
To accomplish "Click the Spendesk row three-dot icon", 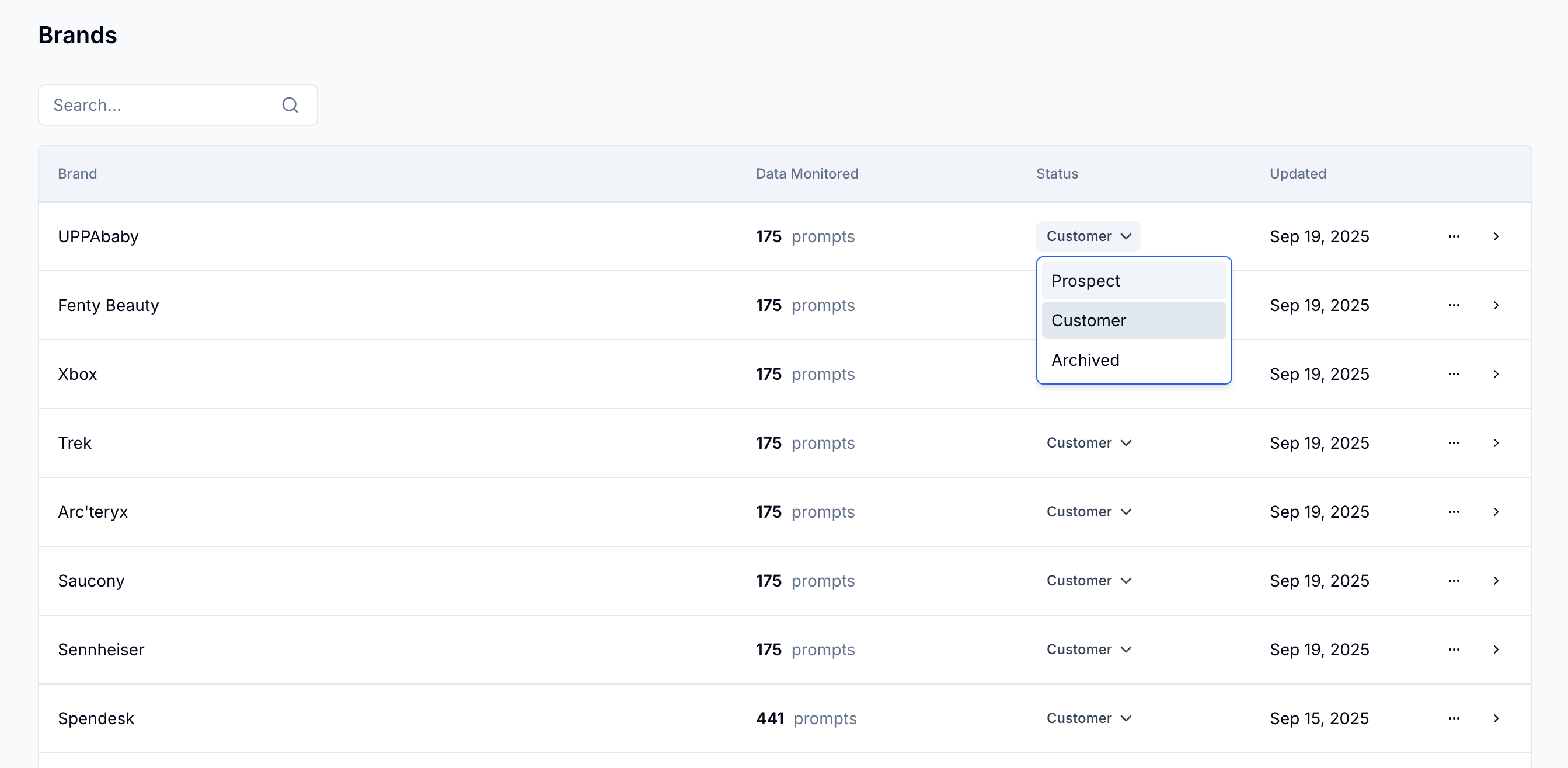I will pos(1454,718).
